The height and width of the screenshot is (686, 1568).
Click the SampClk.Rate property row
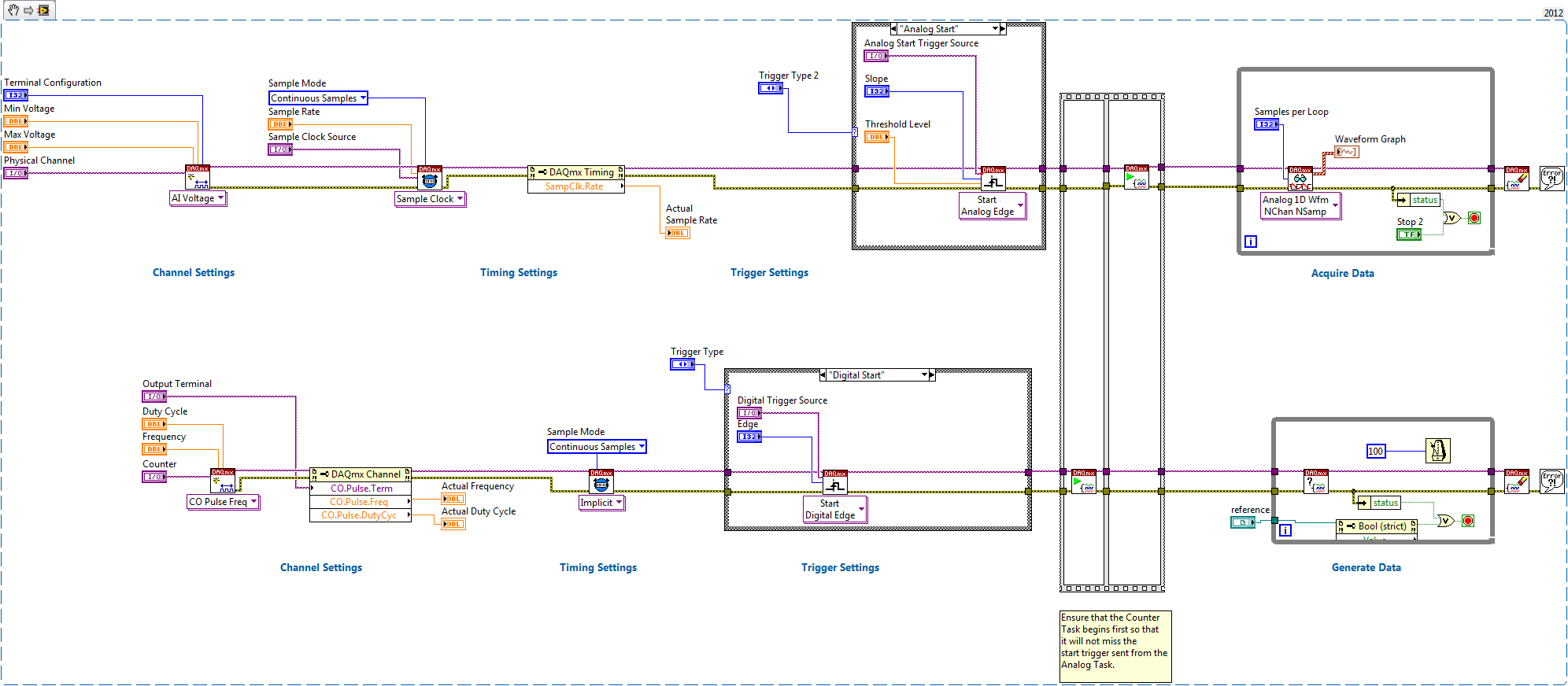click(x=576, y=186)
